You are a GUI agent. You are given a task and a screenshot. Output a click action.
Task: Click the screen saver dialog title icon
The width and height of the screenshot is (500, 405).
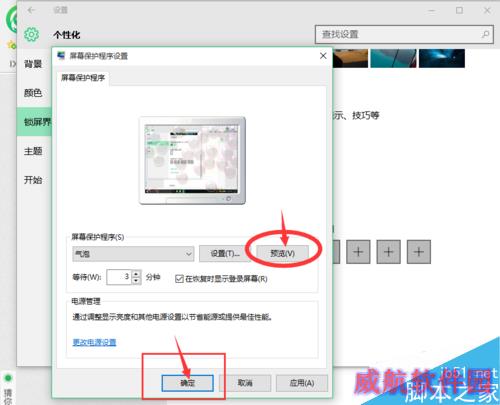click(x=61, y=56)
